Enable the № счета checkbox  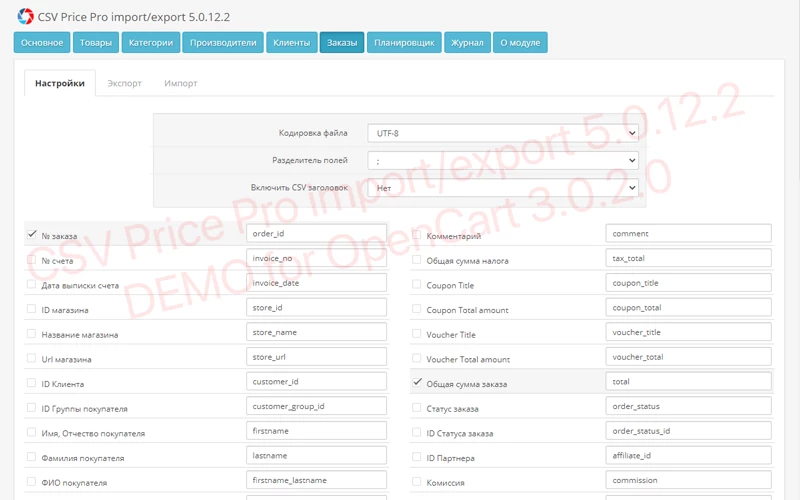(32, 260)
